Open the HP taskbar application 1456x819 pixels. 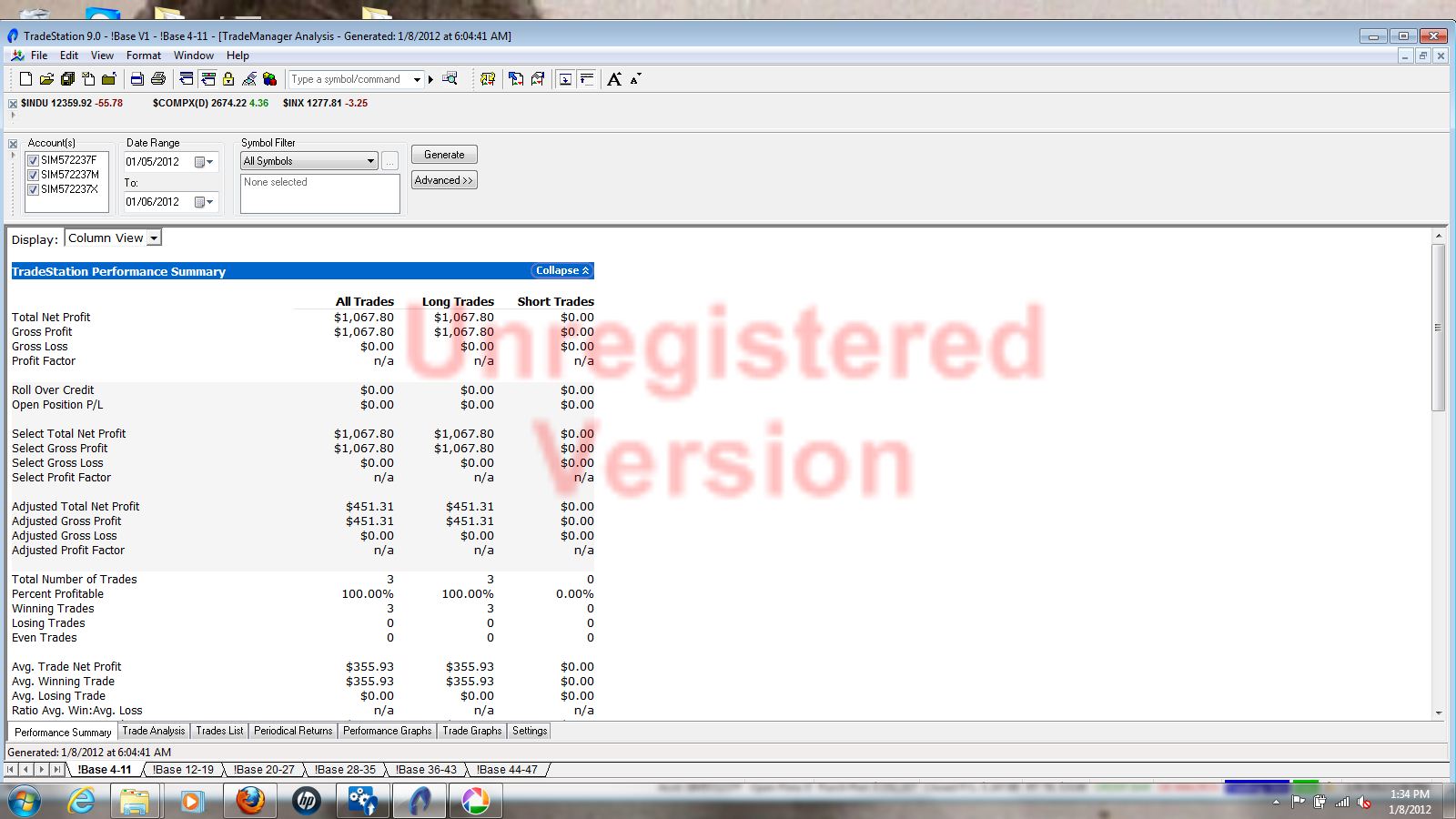click(307, 802)
